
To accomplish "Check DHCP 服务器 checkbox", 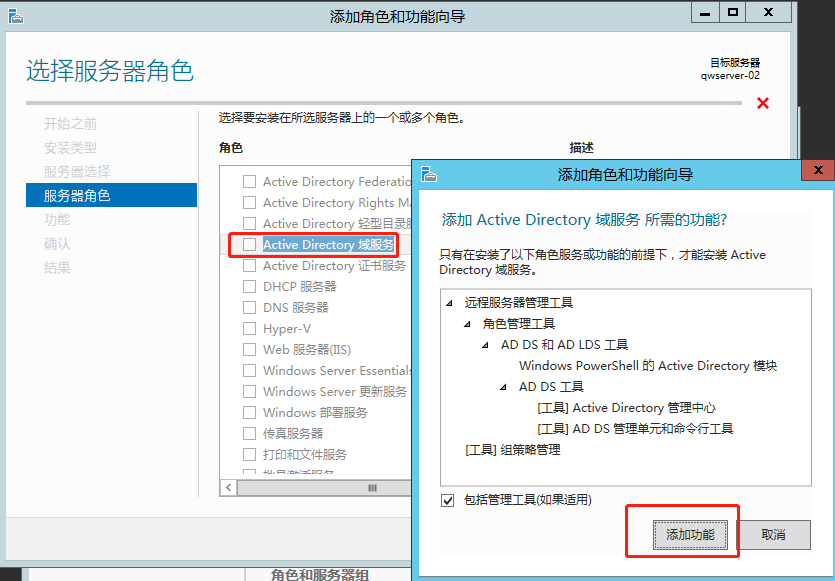I will pos(249,287).
